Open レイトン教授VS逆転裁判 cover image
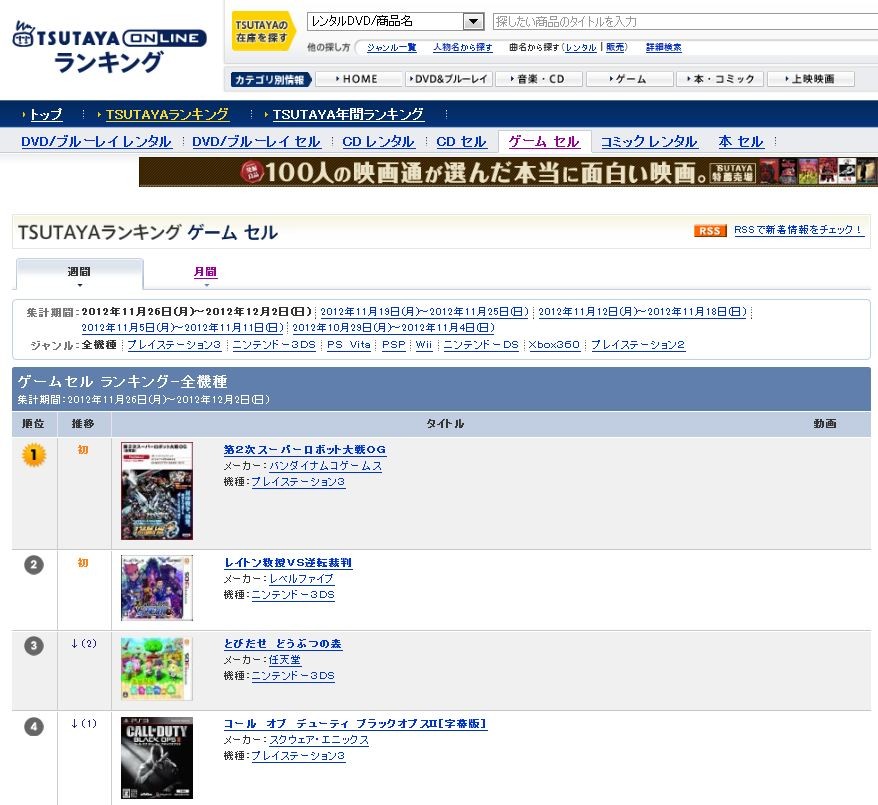Image resolution: width=878 pixels, height=805 pixels. coord(157,588)
